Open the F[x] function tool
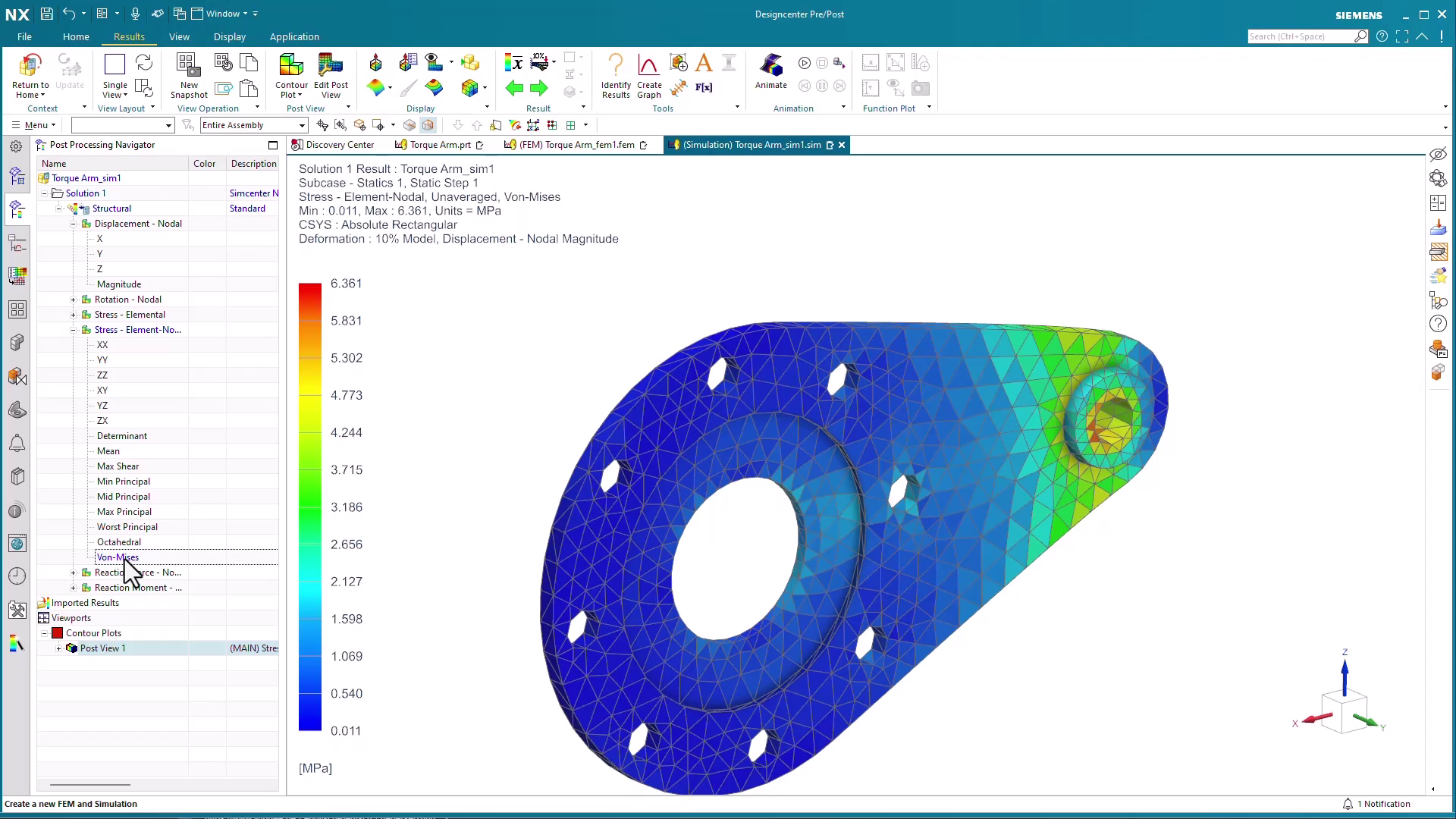Image resolution: width=1456 pixels, height=819 pixels. point(704,87)
